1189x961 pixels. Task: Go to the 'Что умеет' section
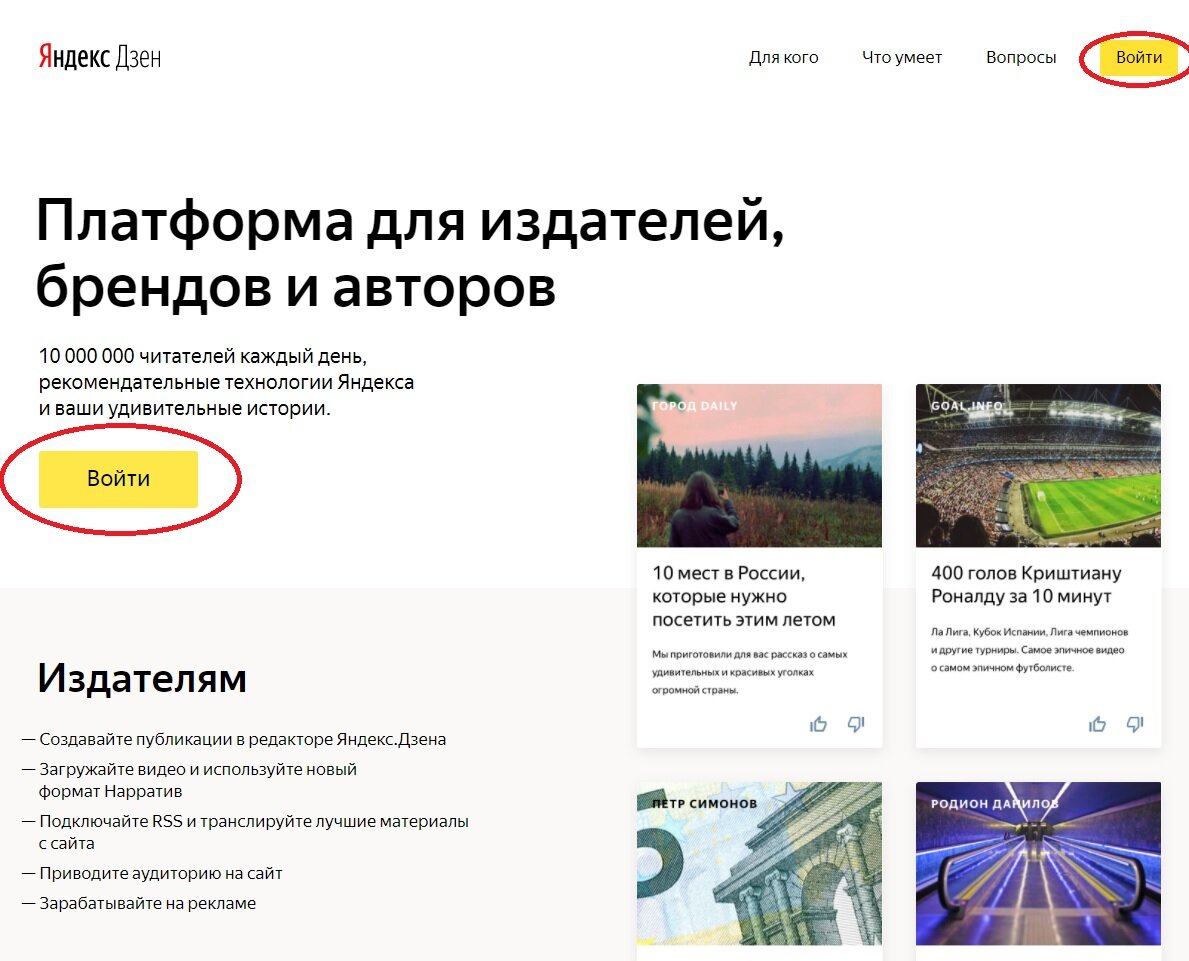click(902, 58)
